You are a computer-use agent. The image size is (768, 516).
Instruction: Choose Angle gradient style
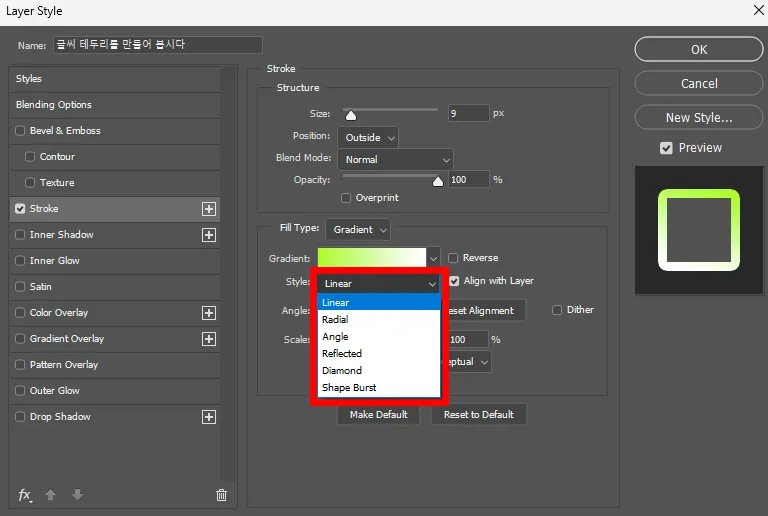380,337
